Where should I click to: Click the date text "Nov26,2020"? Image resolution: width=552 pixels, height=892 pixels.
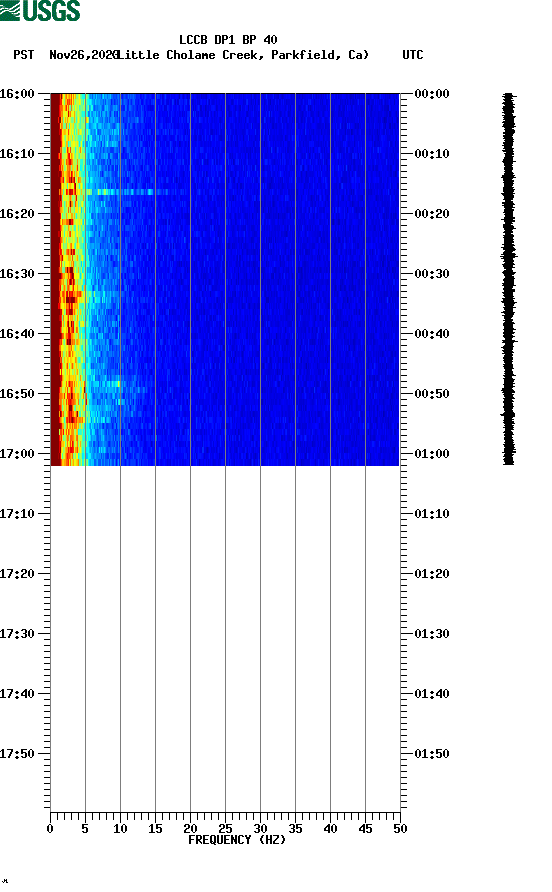[83, 55]
